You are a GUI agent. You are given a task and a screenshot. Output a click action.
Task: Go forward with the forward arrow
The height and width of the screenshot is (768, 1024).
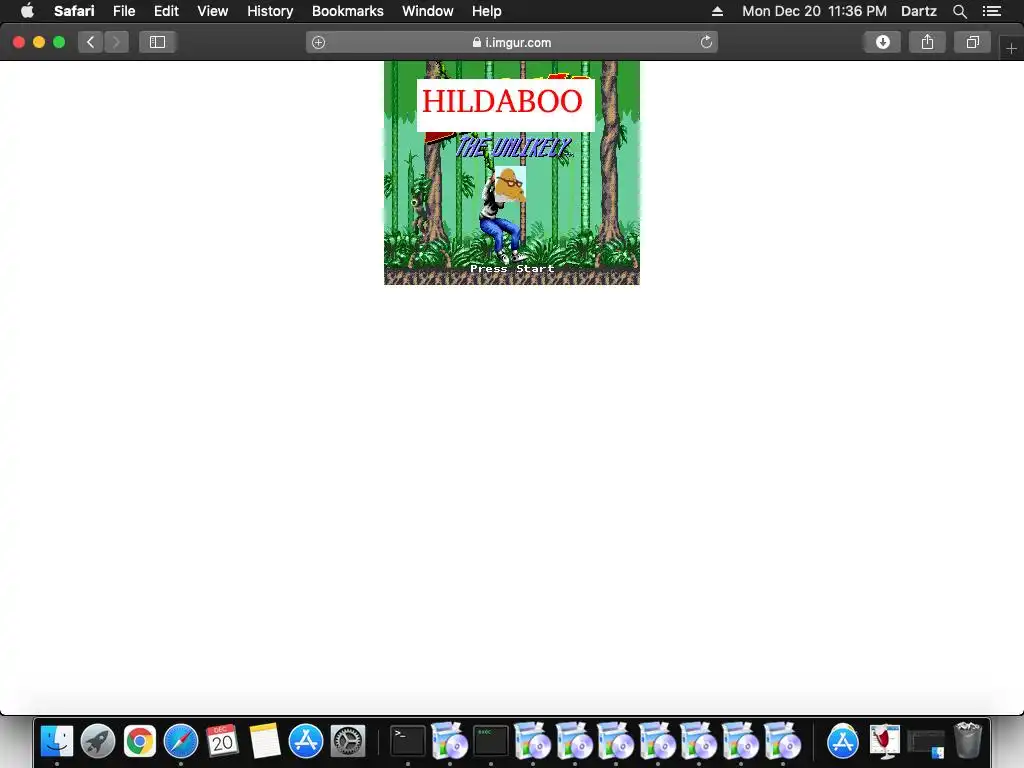click(x=116, y=42)
